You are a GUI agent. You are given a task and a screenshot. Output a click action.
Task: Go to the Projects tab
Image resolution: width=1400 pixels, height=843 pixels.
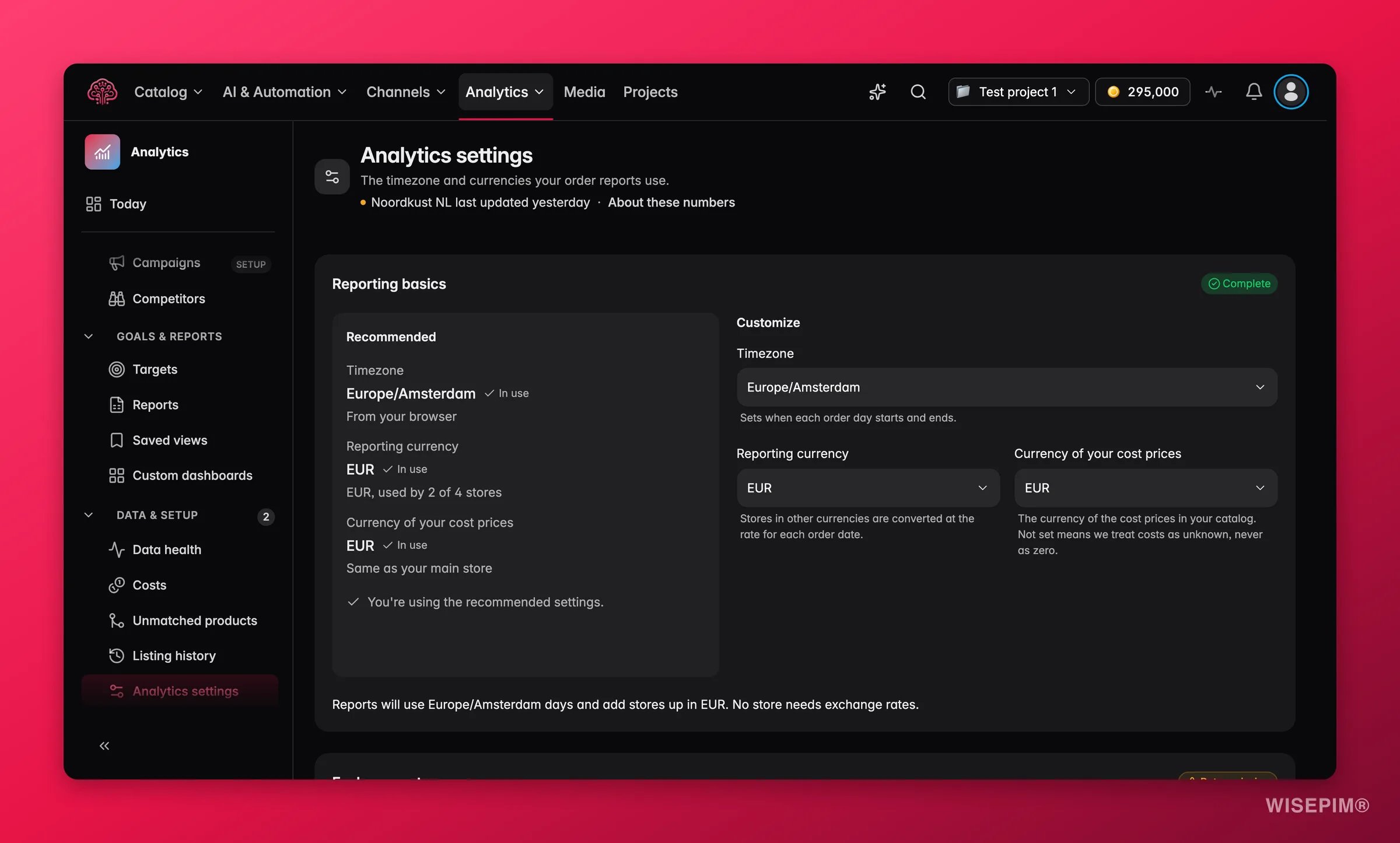(650, 92)
